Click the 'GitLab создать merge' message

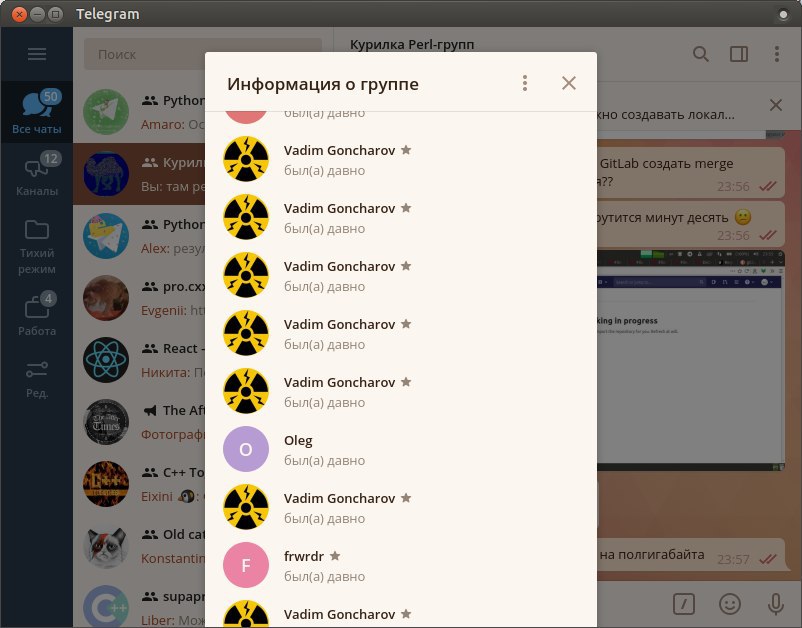click(x=690, y=172)
